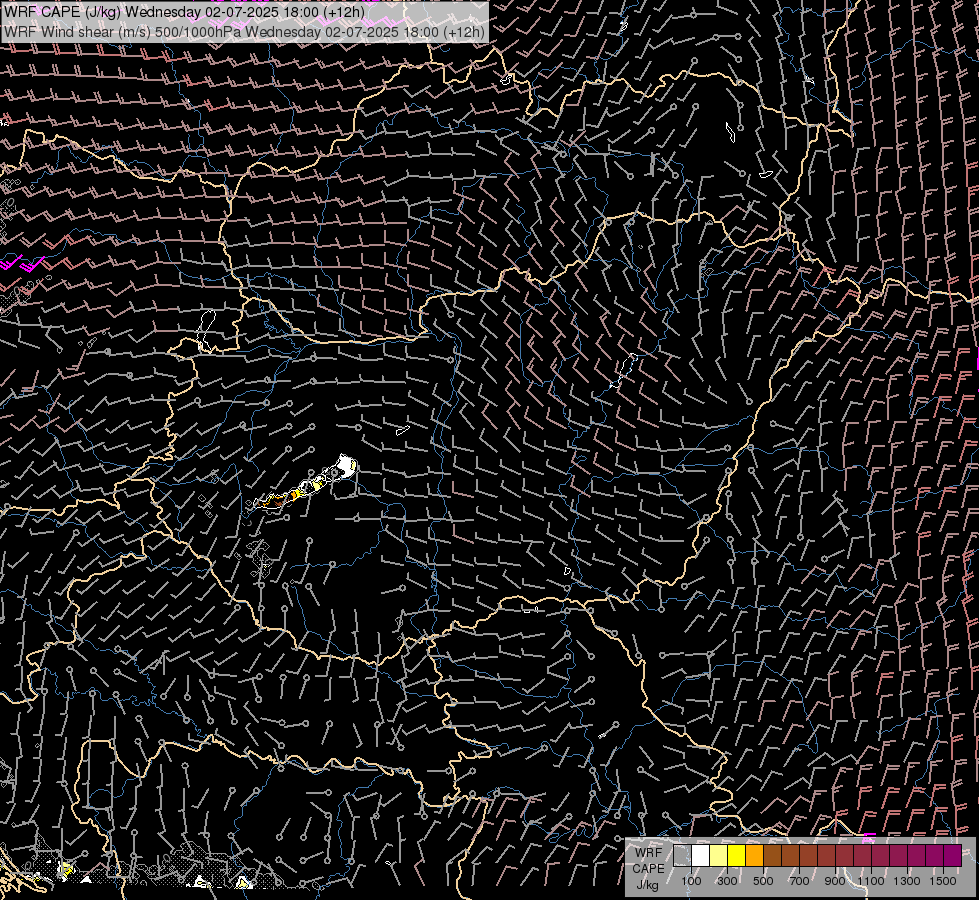
Task: Click the 500 legend label
Action: coord(763,881)
